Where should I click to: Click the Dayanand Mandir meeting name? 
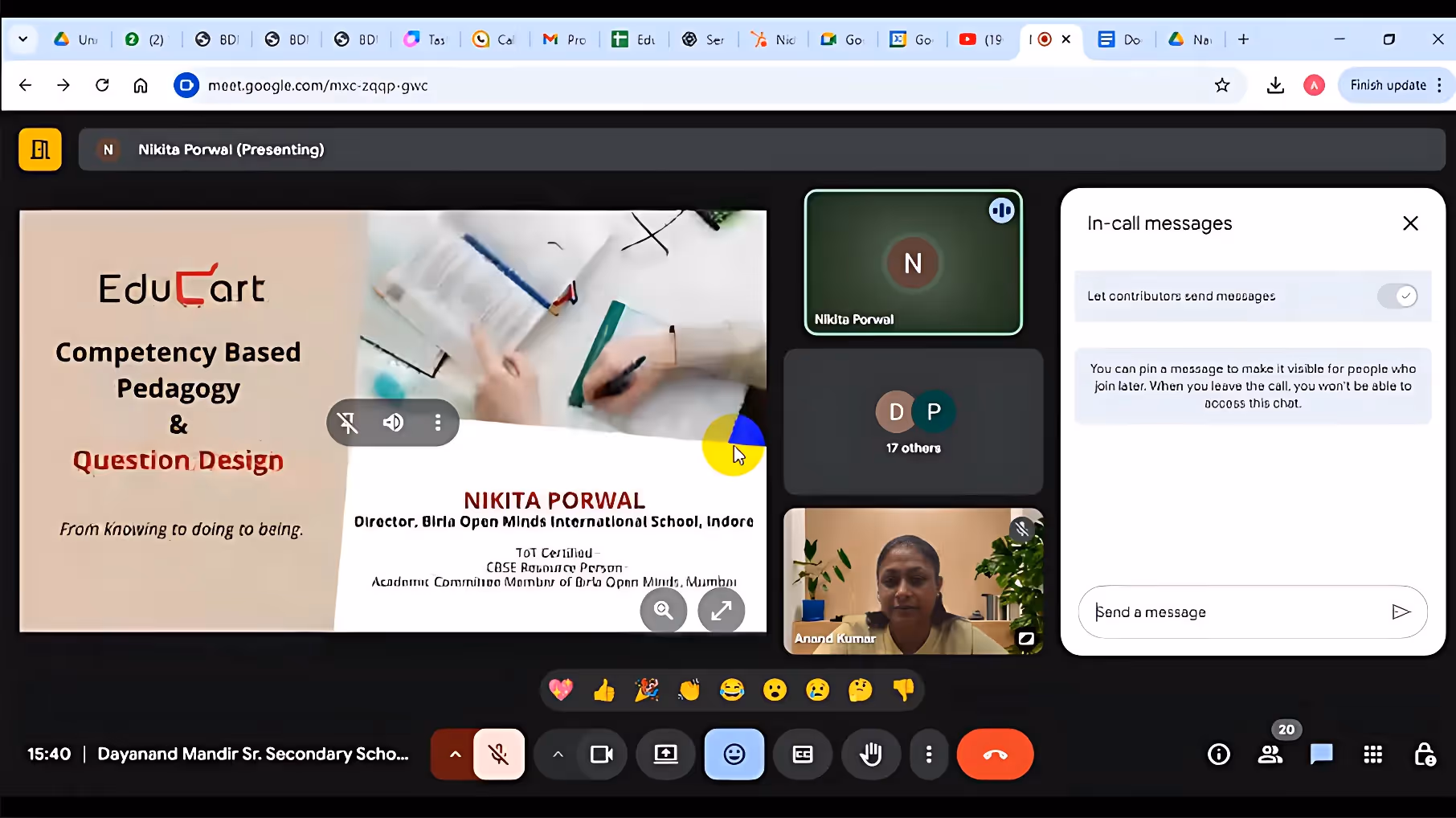[x=253, y=754]
